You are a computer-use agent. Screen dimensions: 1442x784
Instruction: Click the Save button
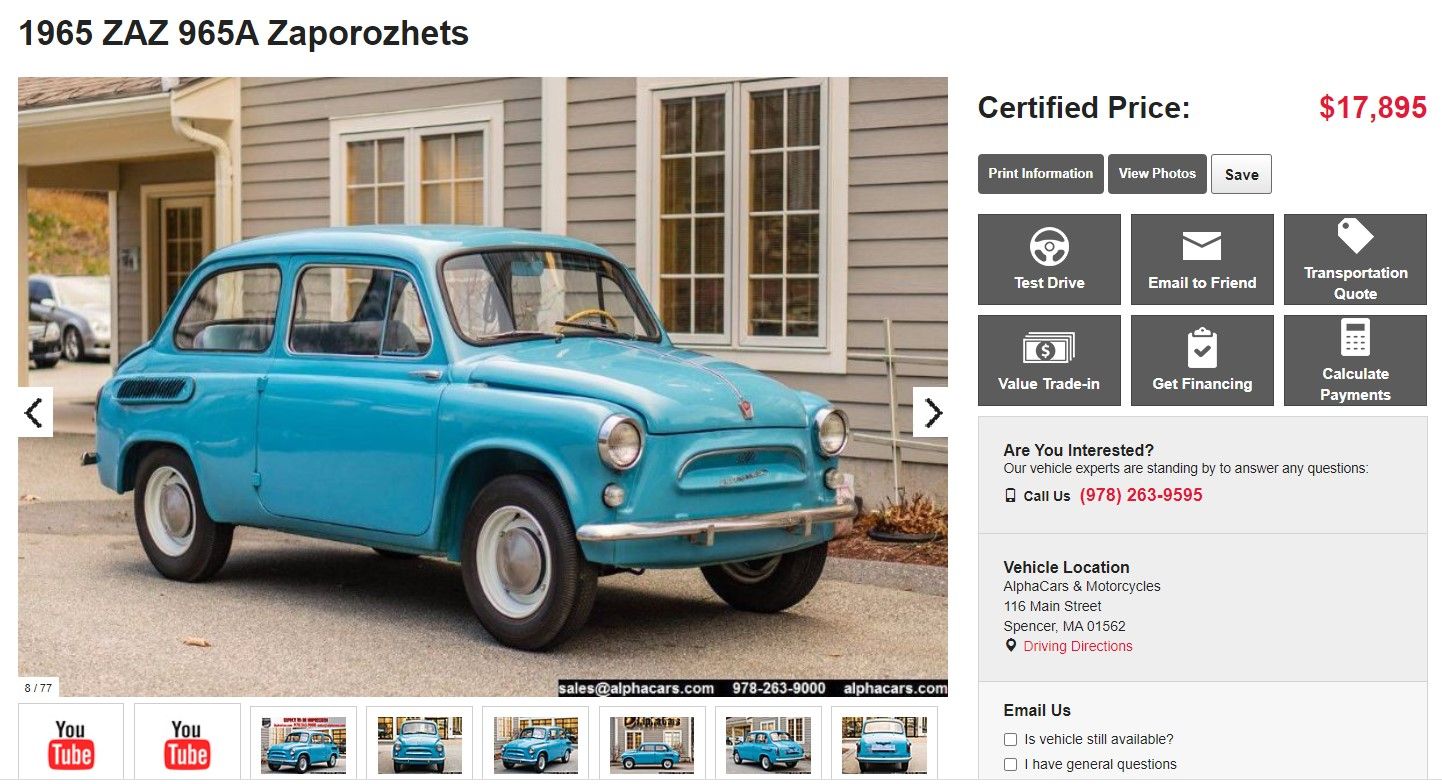click(x=1241, y=174)
